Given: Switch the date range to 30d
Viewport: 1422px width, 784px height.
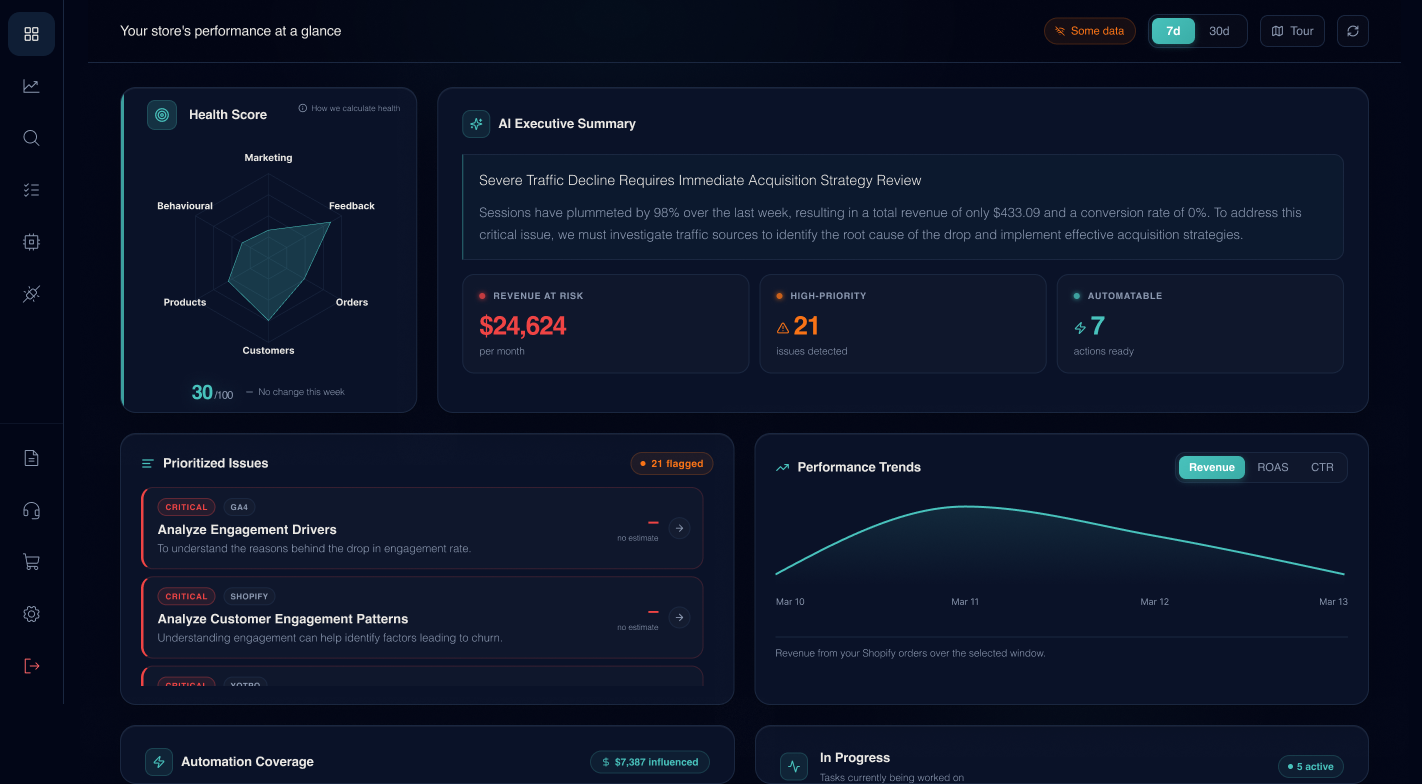Looking at the screenshot, I should pyautogui.click(x=1219, y=31).
